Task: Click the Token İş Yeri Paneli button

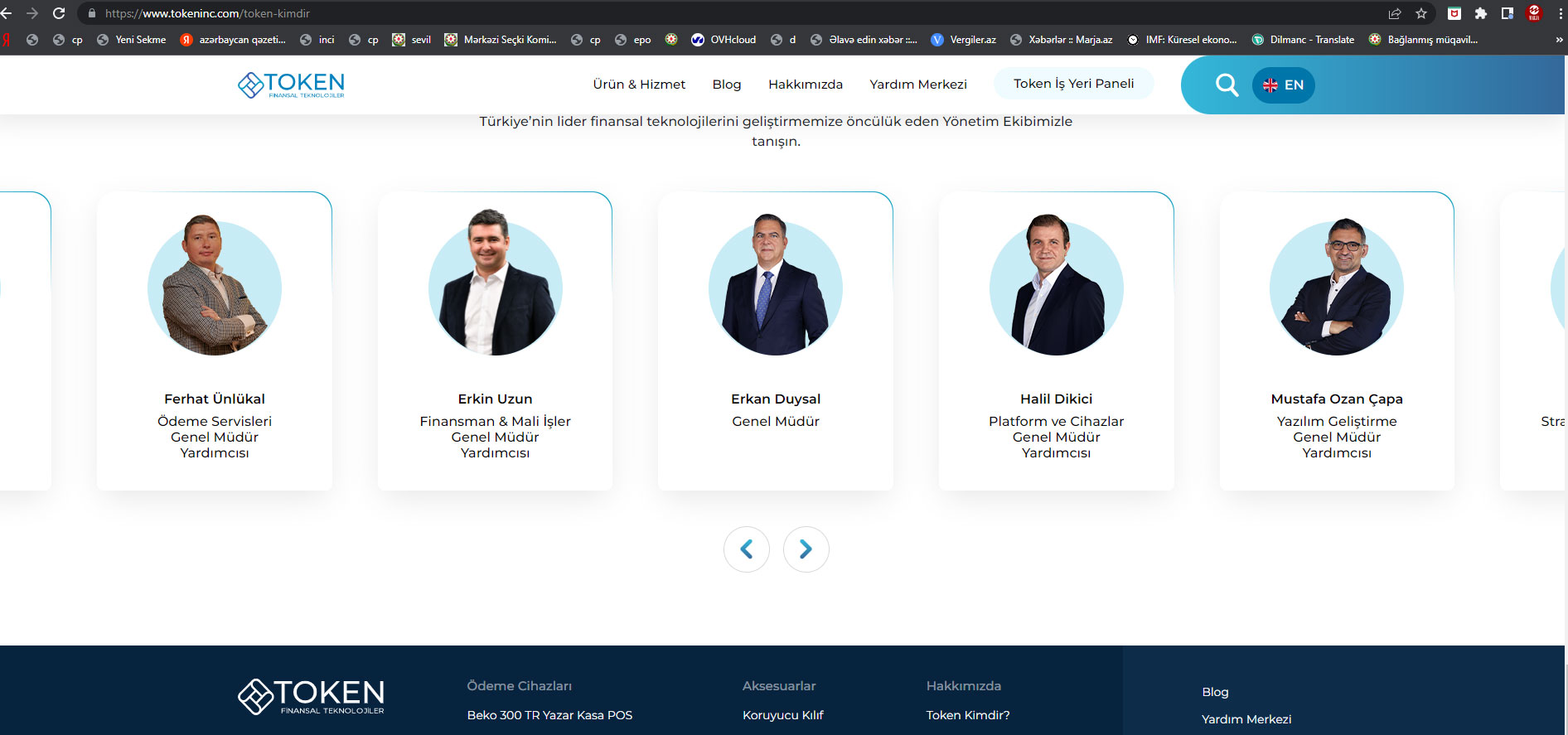Action: (x=1073, y=84)
